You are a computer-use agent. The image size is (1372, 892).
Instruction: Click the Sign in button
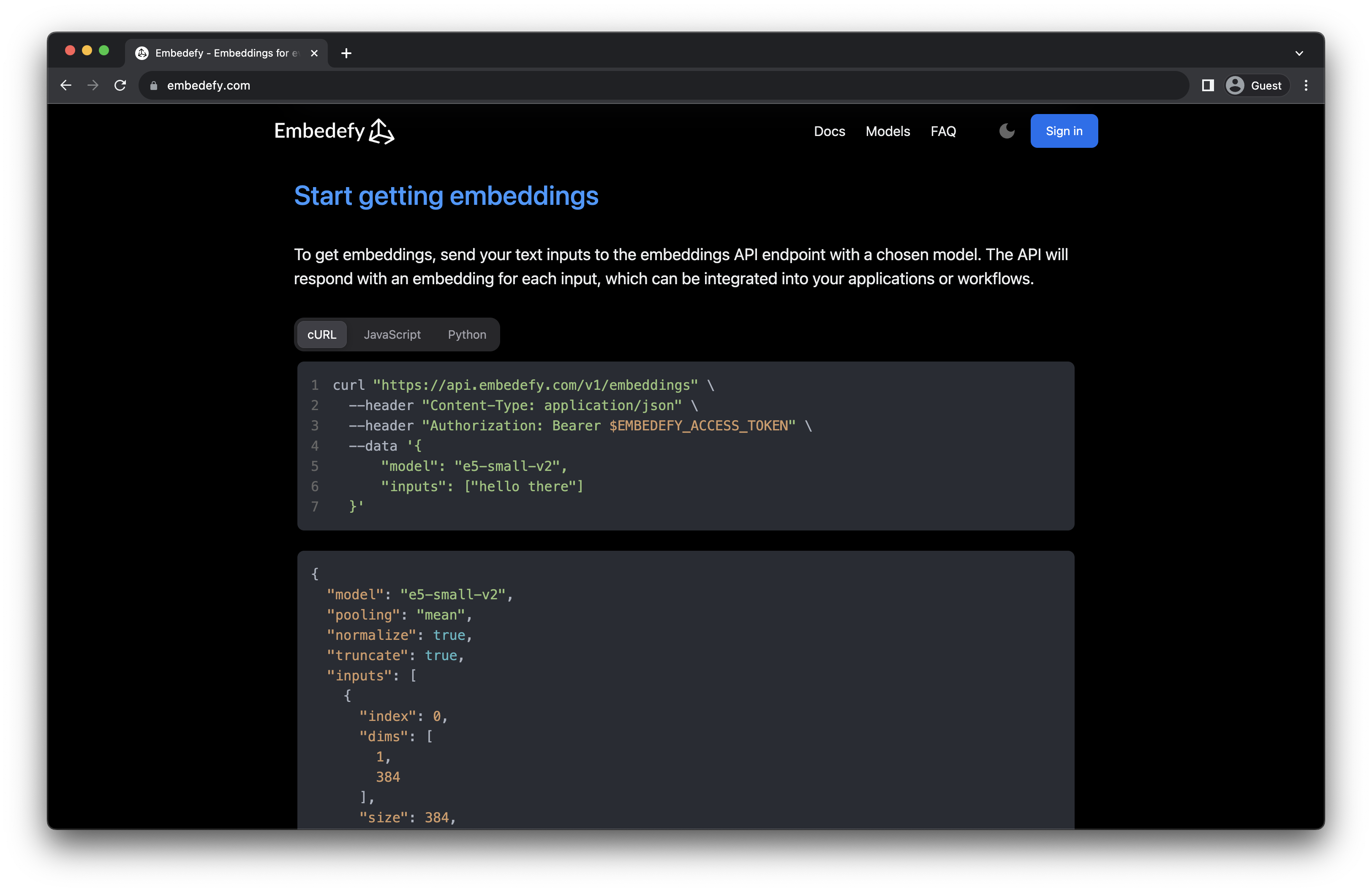[1064, 131]
